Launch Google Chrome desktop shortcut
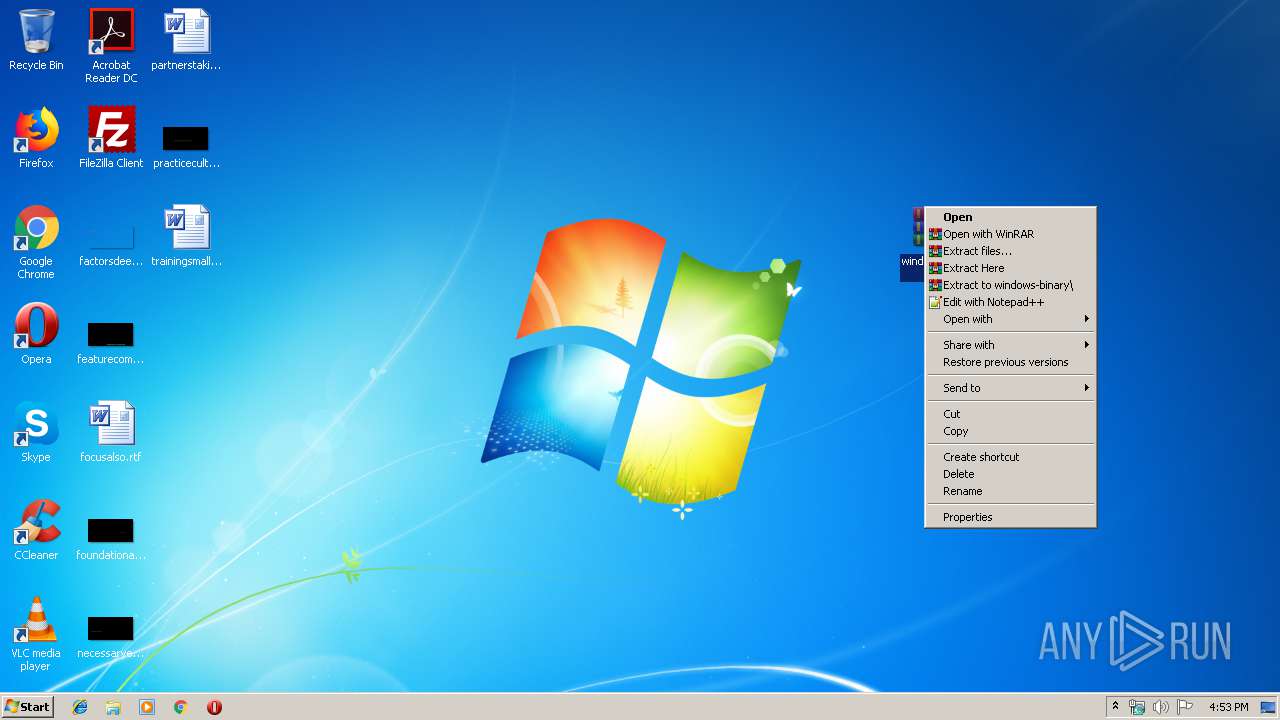Screen dimensions: 1280x720 point(36,242)
